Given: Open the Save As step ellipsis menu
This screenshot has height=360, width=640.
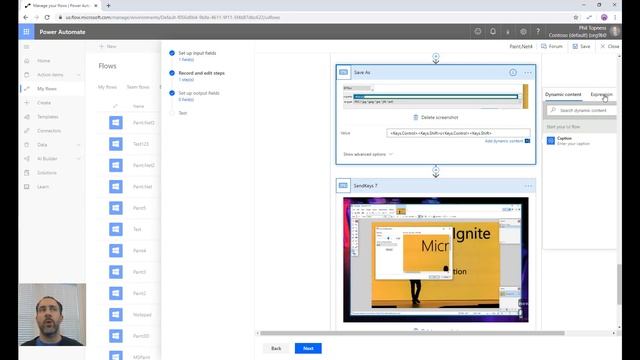Looking at the screenshot, I should pos(528,73).
